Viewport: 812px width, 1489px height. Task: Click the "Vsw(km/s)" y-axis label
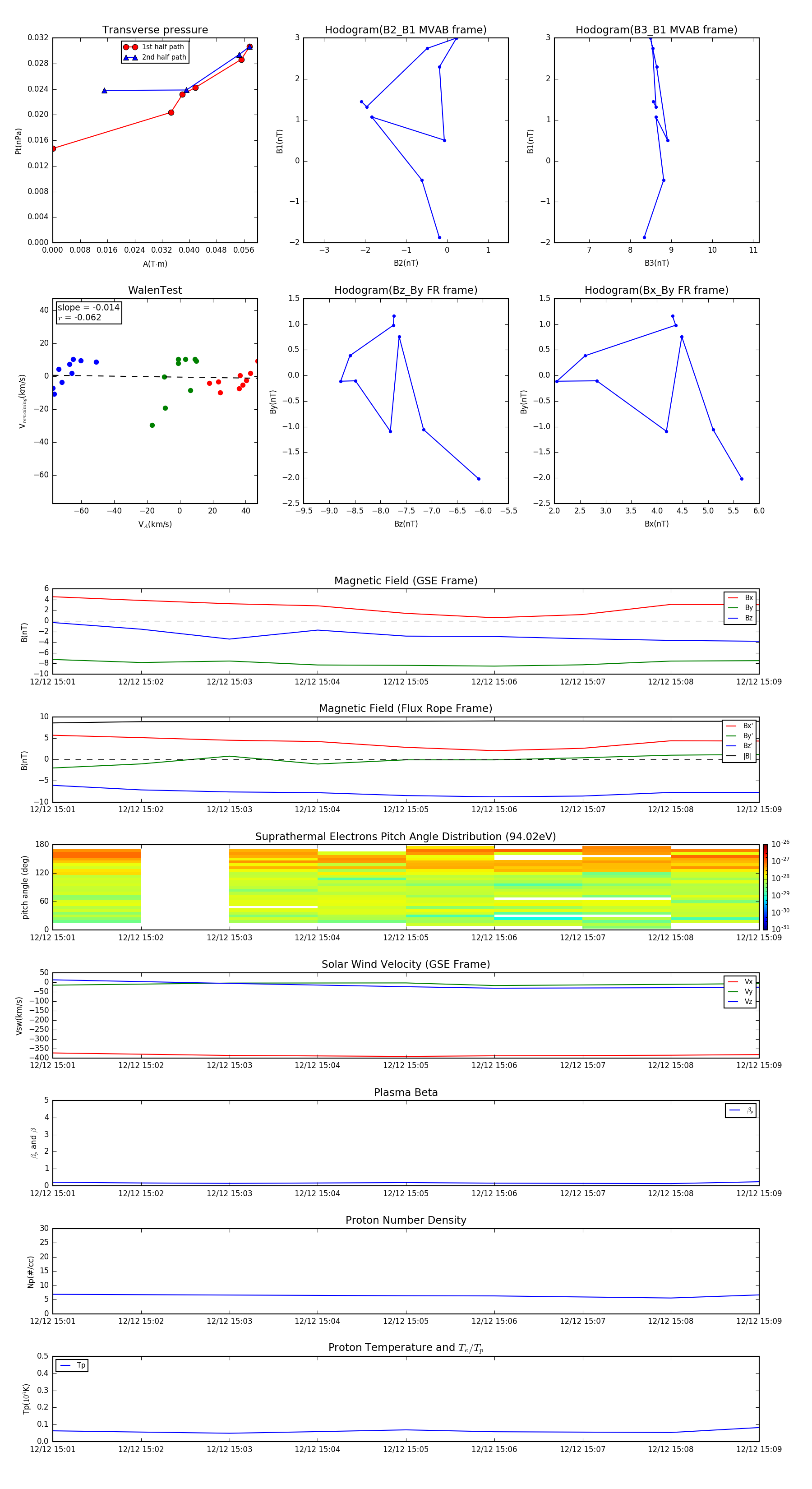(x=19, y=1016)
